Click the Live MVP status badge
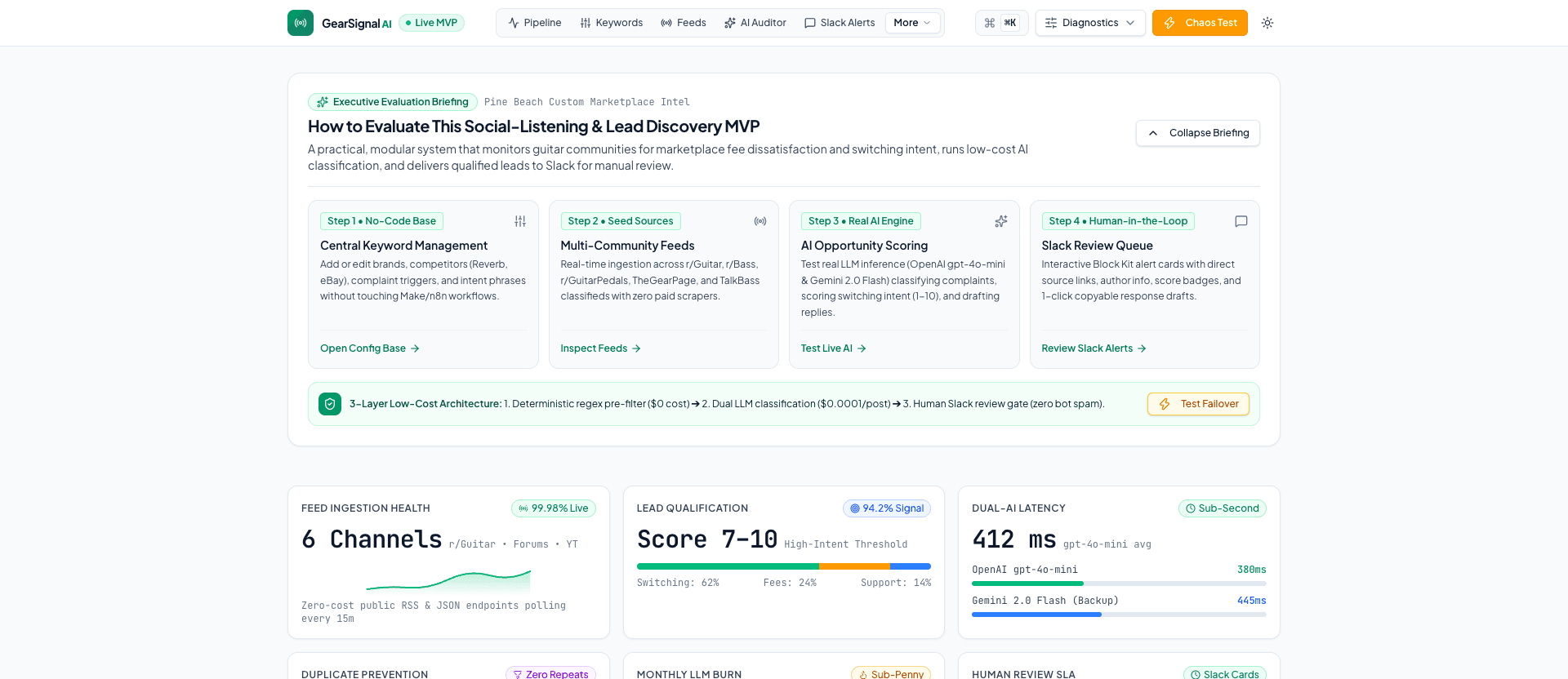Screen dimensions: 1568x679 pos(431,23)
